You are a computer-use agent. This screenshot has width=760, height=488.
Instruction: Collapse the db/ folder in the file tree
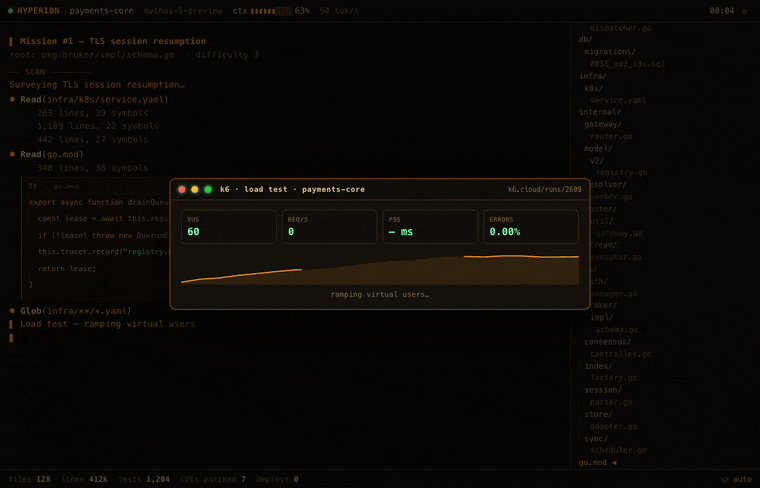pos(586,40)
